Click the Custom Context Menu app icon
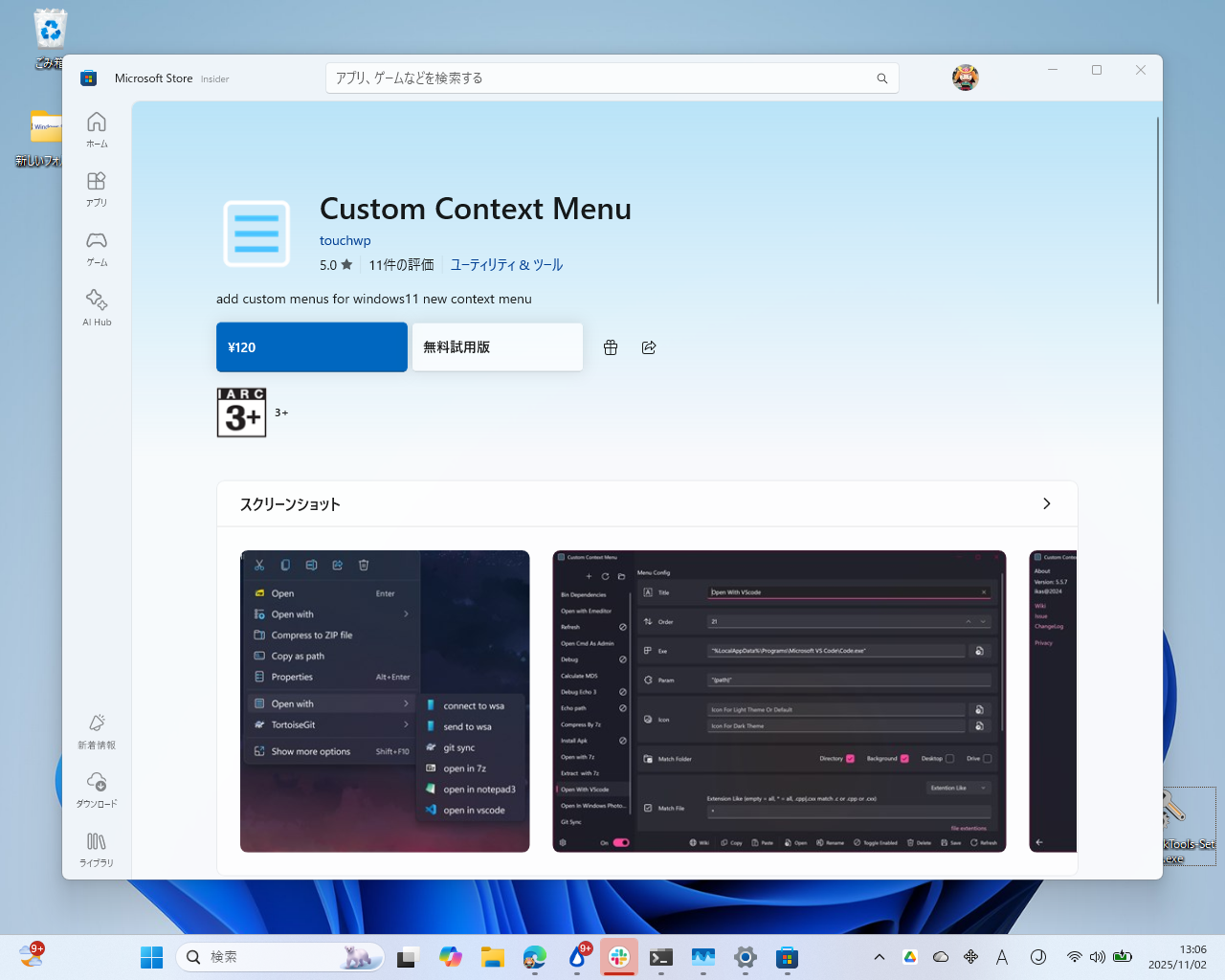The height and width of the screenshot is (980, 1225). click(256, 234)
